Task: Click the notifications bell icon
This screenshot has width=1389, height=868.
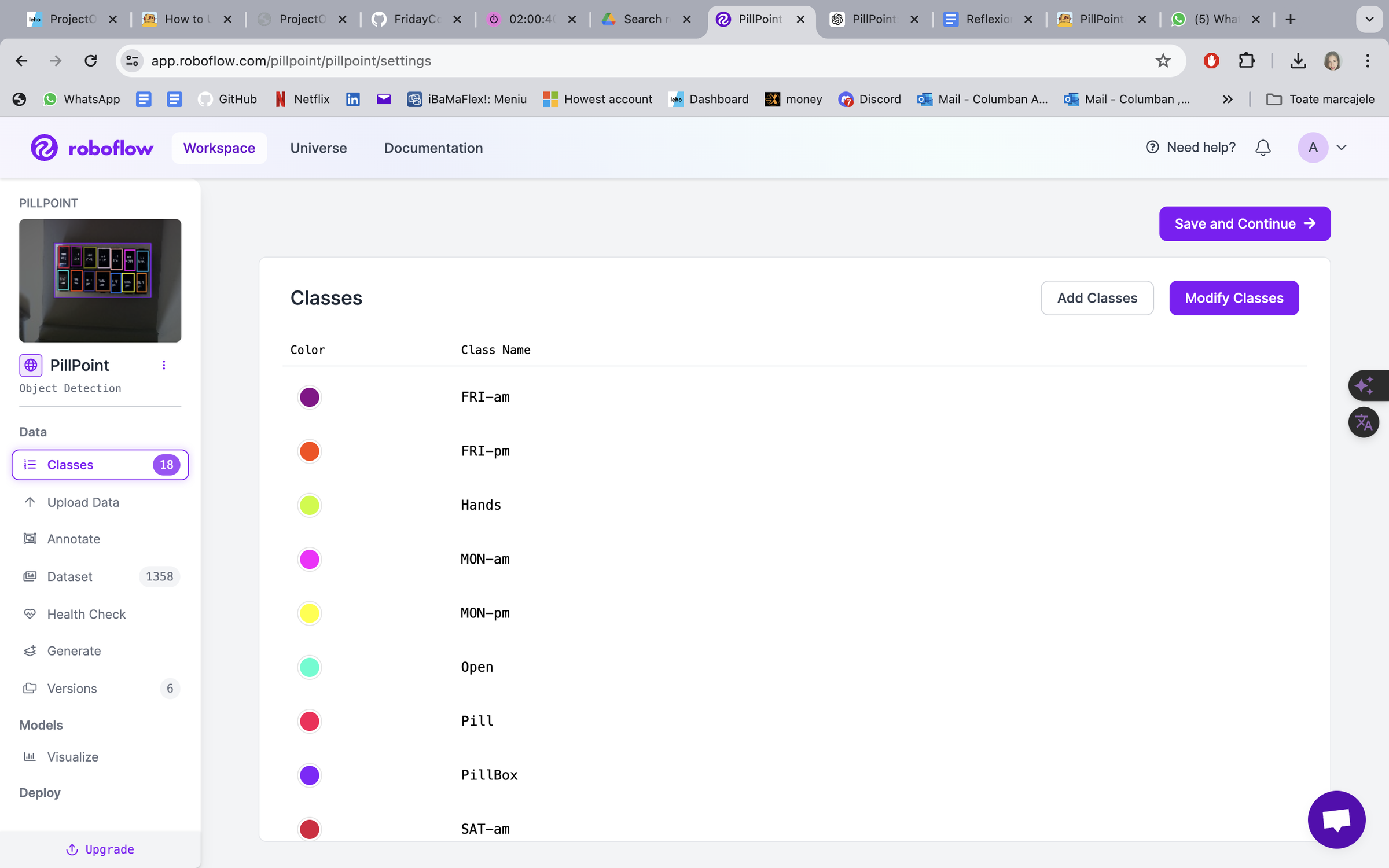Action: click(1263, 148)
